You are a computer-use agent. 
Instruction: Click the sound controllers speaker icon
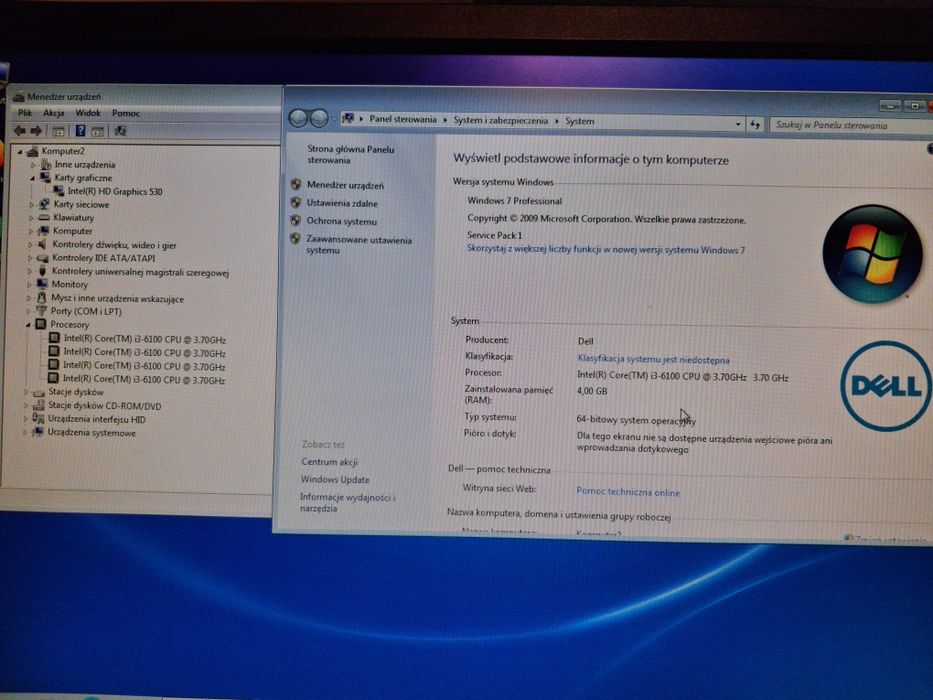click(42, 244)
